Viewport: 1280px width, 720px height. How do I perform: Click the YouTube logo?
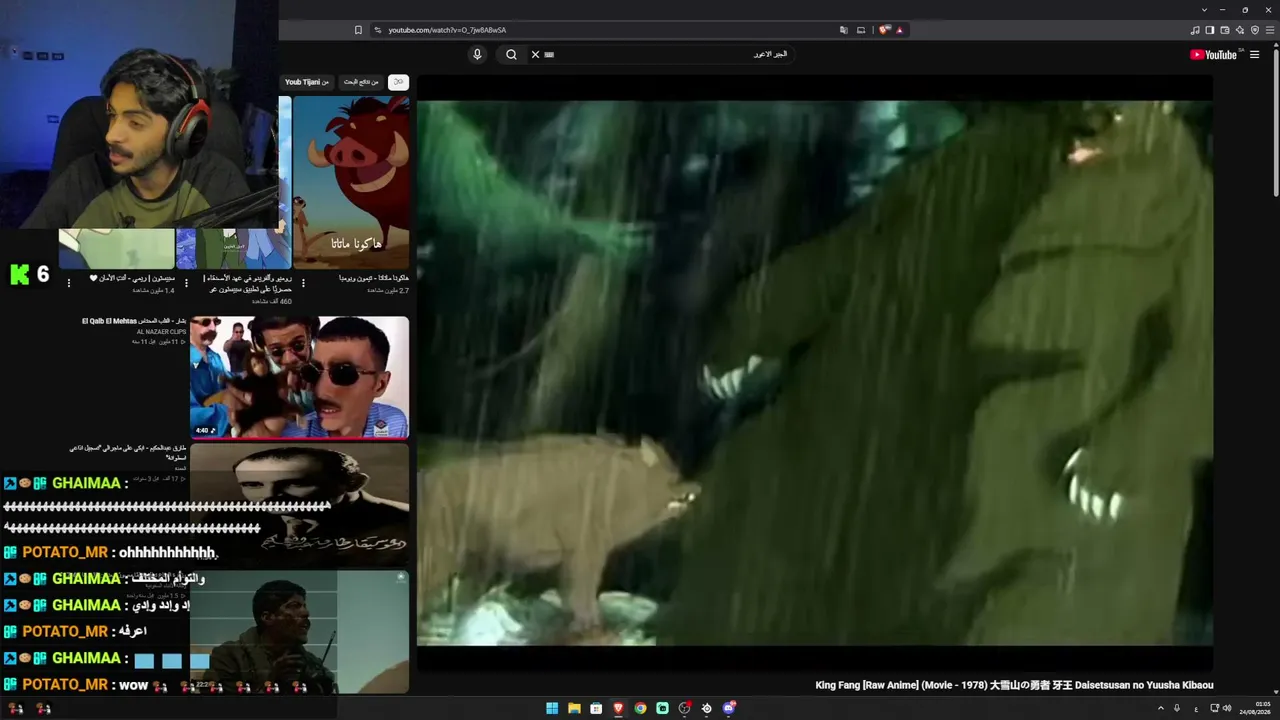[1216, 55]
